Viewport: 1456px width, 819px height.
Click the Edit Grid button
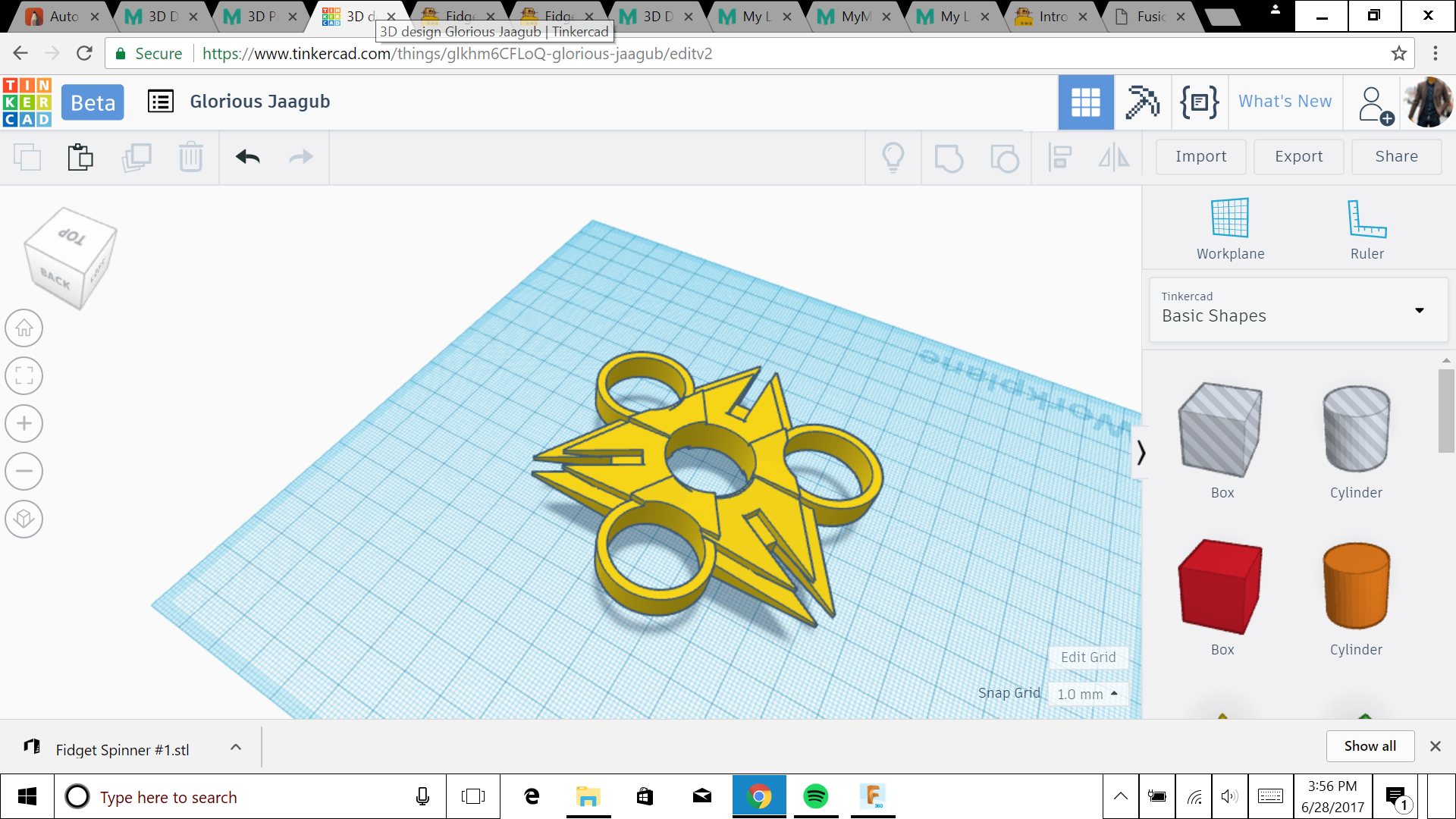point(1088,657)
